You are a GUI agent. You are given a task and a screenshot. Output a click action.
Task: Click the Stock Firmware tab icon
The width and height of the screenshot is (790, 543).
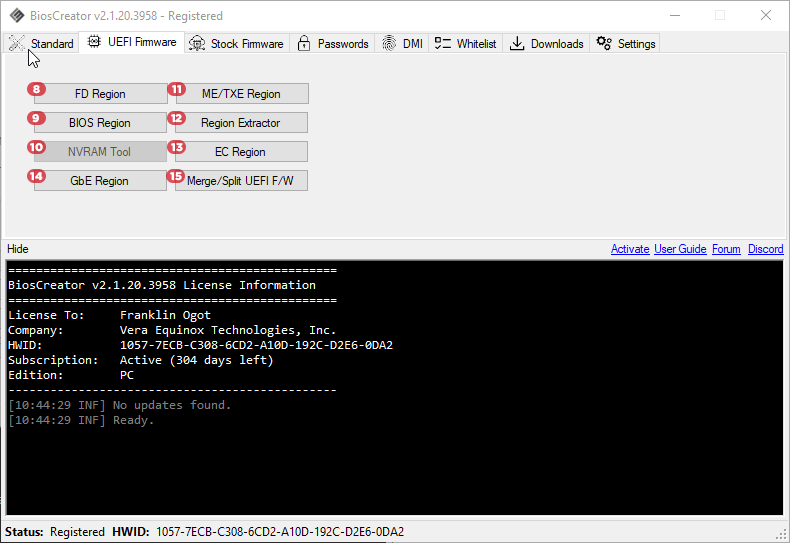[x=197, y=44]
